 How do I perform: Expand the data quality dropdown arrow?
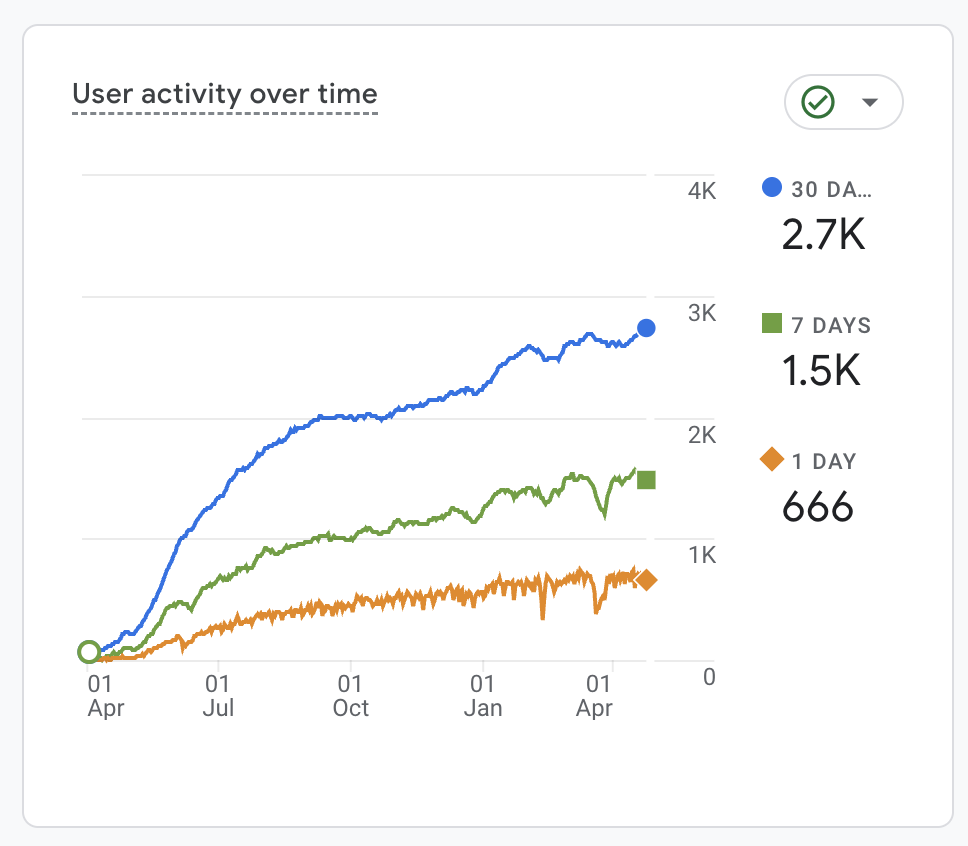[869, 102]
